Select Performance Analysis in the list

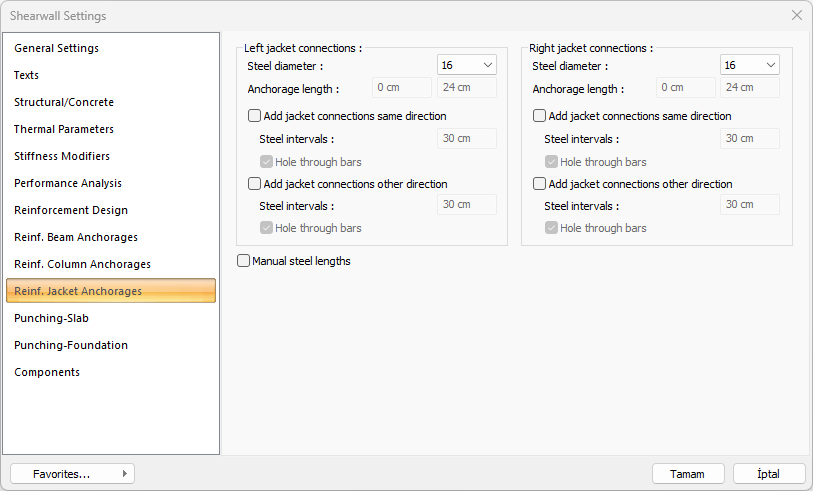click(68, 183)
